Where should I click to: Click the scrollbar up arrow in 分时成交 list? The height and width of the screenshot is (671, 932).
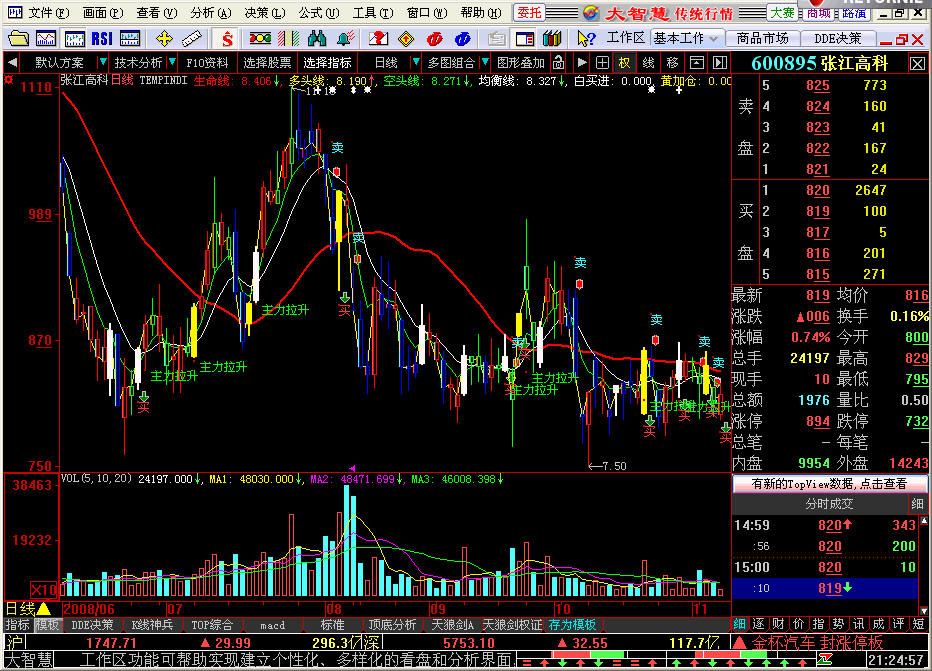click(924, 521)
